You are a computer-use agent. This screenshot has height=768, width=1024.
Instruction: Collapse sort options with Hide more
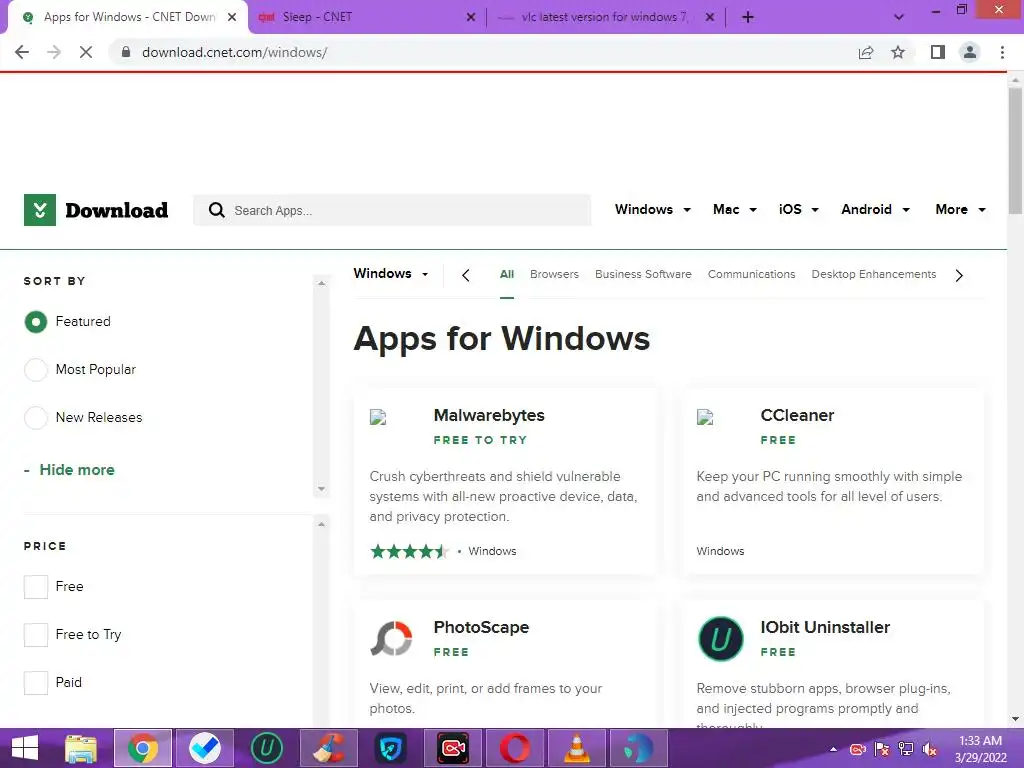(69, 470)
